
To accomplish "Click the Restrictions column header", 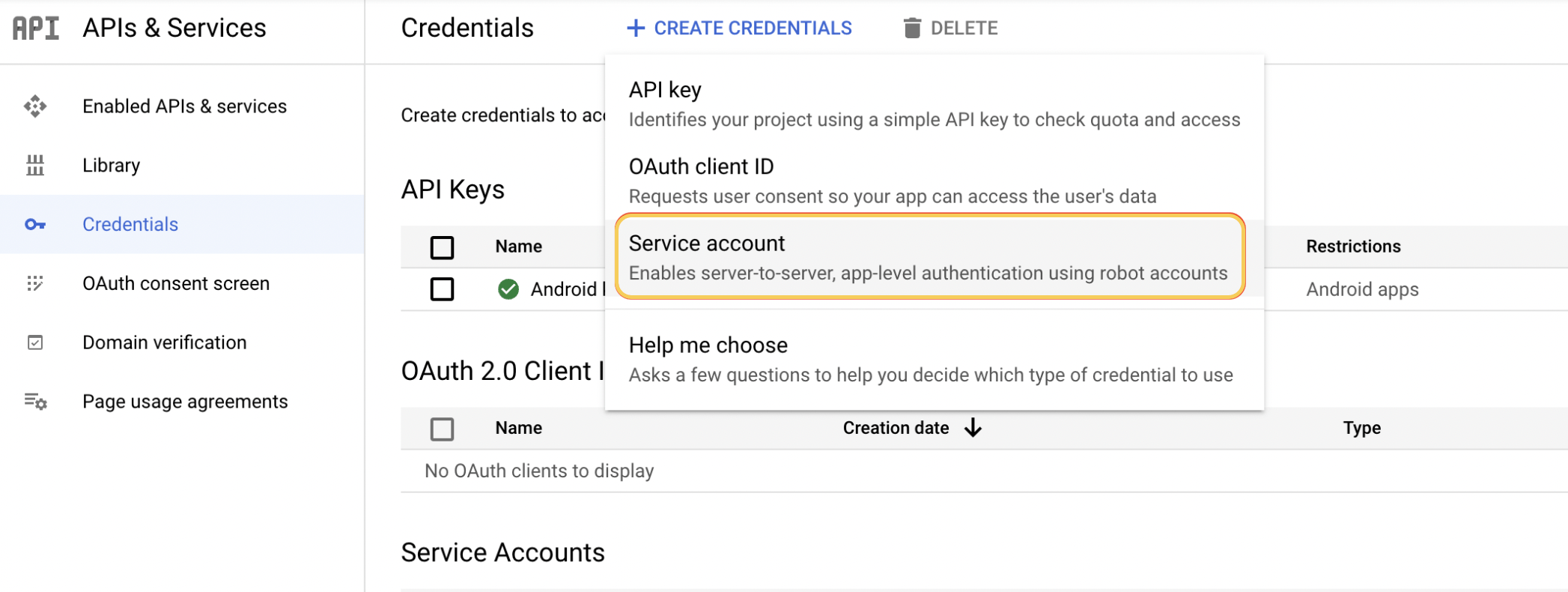I will [x=1353, y=247].
